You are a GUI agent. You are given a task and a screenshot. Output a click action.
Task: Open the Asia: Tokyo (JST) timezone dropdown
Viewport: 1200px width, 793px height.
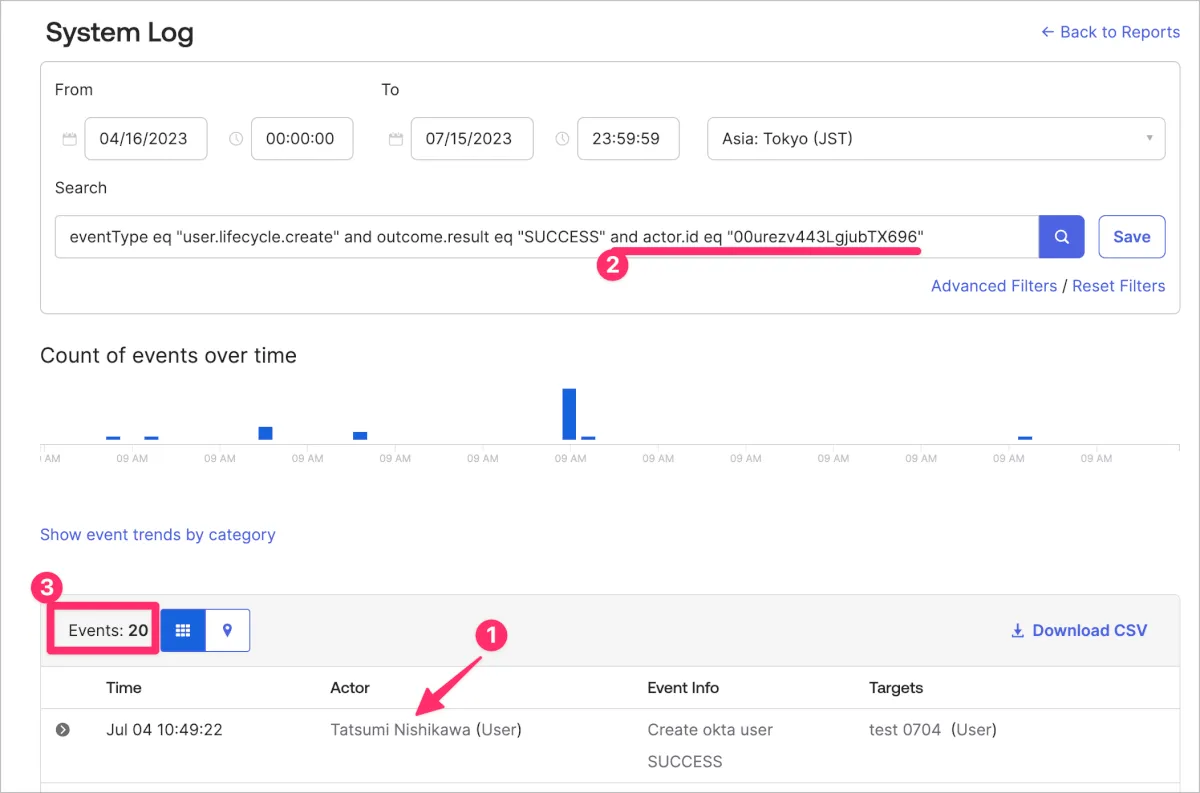pyautogui.click(x=935, y=139)
